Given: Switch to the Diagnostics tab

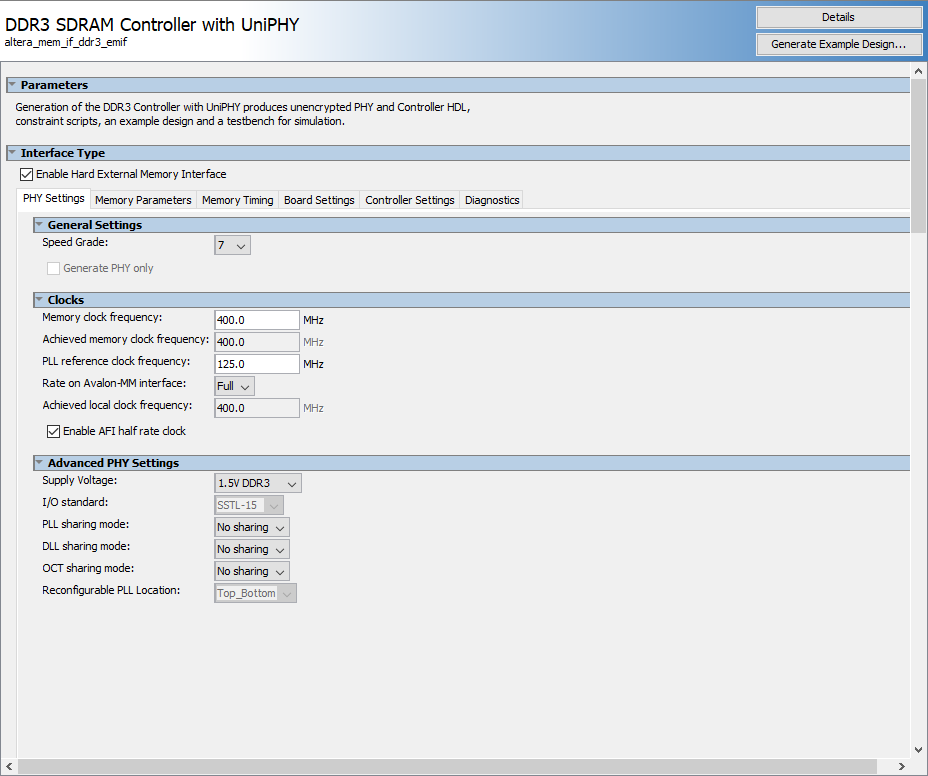Looking at the screenshot, I should [x=492, y=200].
